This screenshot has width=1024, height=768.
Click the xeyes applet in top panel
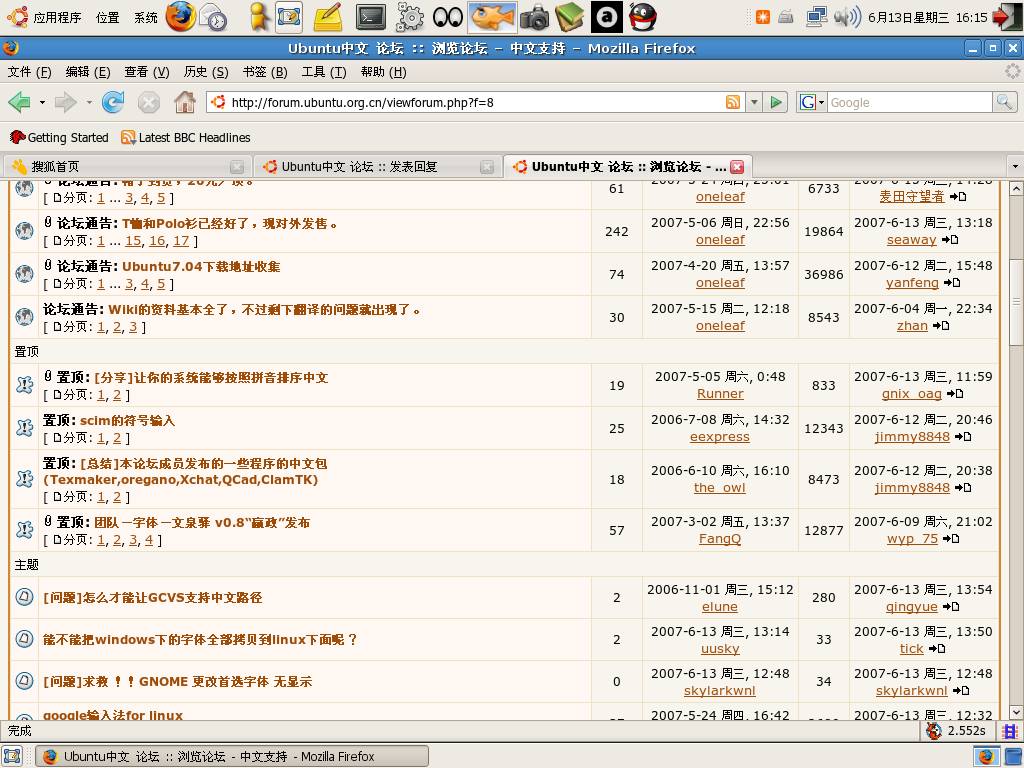click(x=448, y=18)
